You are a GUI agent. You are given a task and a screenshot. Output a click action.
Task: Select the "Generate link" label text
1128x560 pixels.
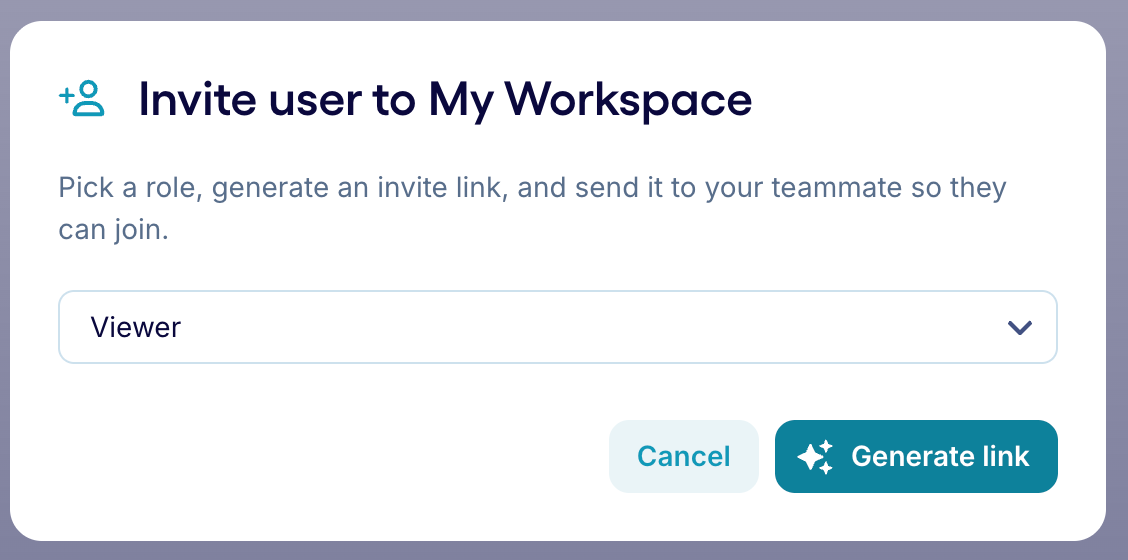click(x=940, y=457)
